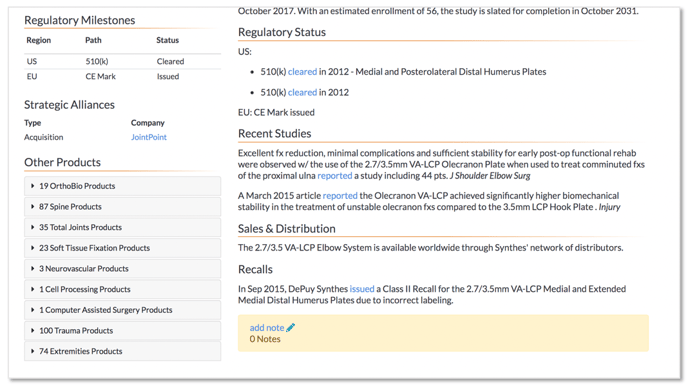Open the issued link in the Recalls paragraph
Viewport: 688px width, 389px height.
362,289
